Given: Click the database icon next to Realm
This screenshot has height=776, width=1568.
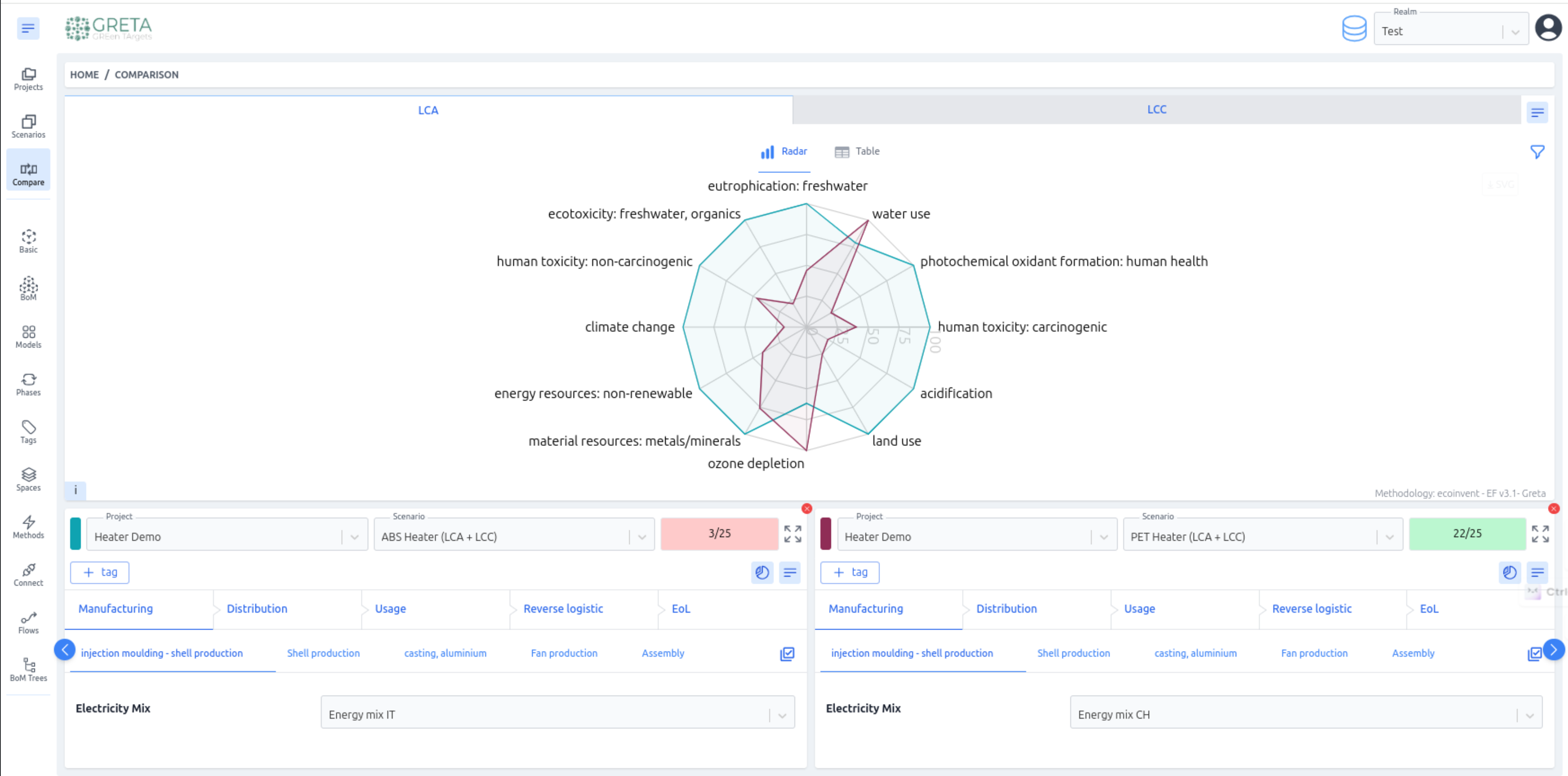Looking at the screenshot, I should [x=1353, y=29].
